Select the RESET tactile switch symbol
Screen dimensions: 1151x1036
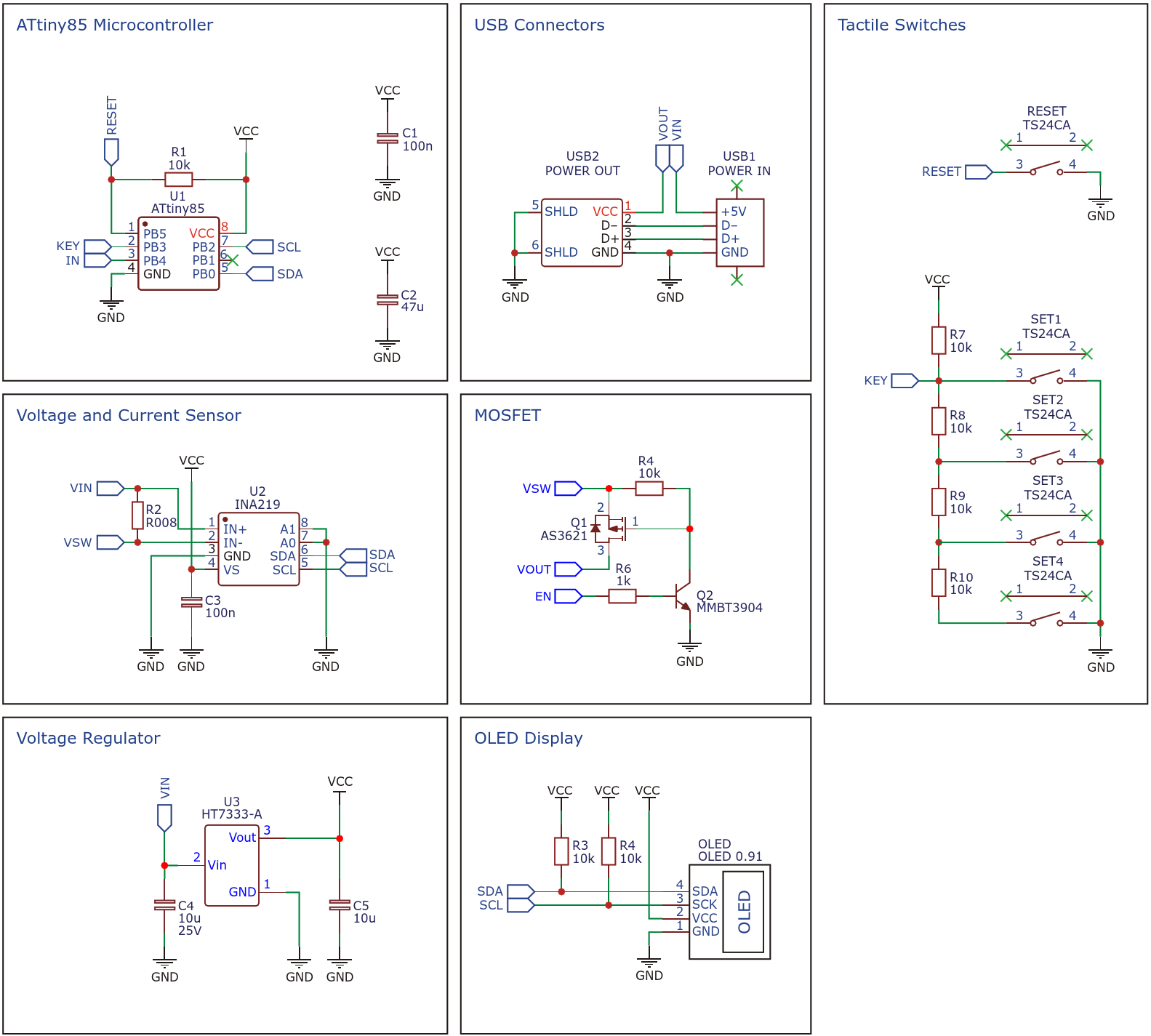point(1046,158)
